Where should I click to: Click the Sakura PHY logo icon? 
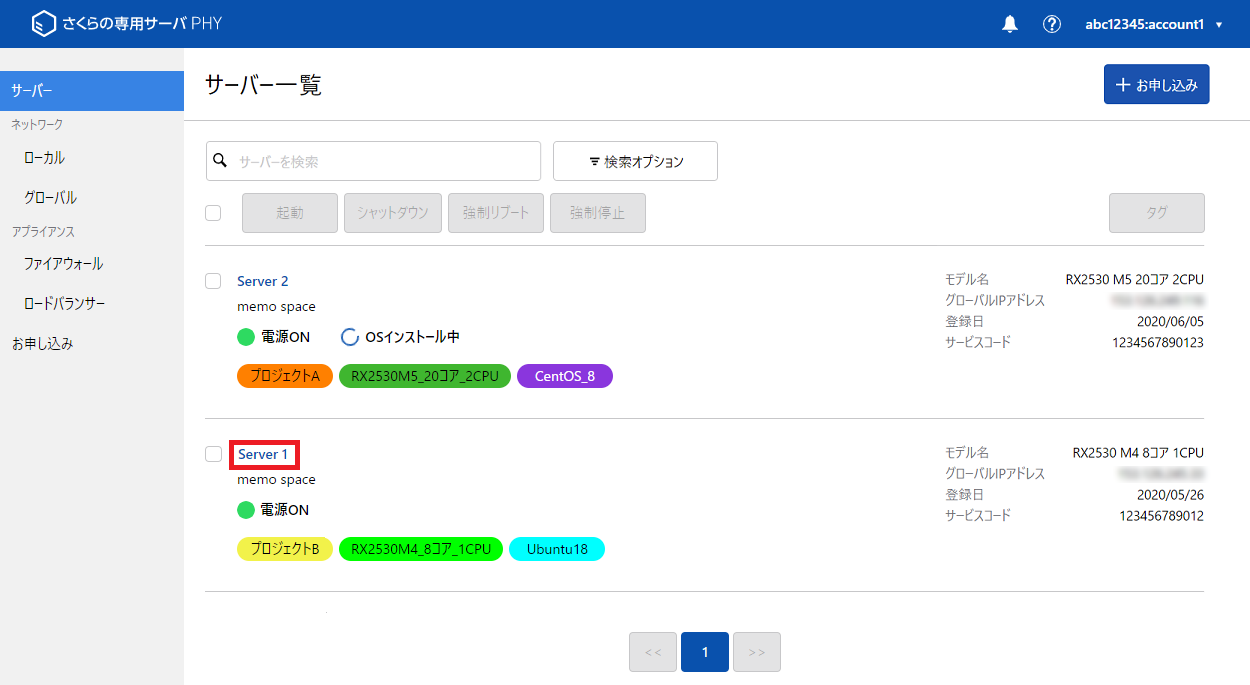click(44, 21)
